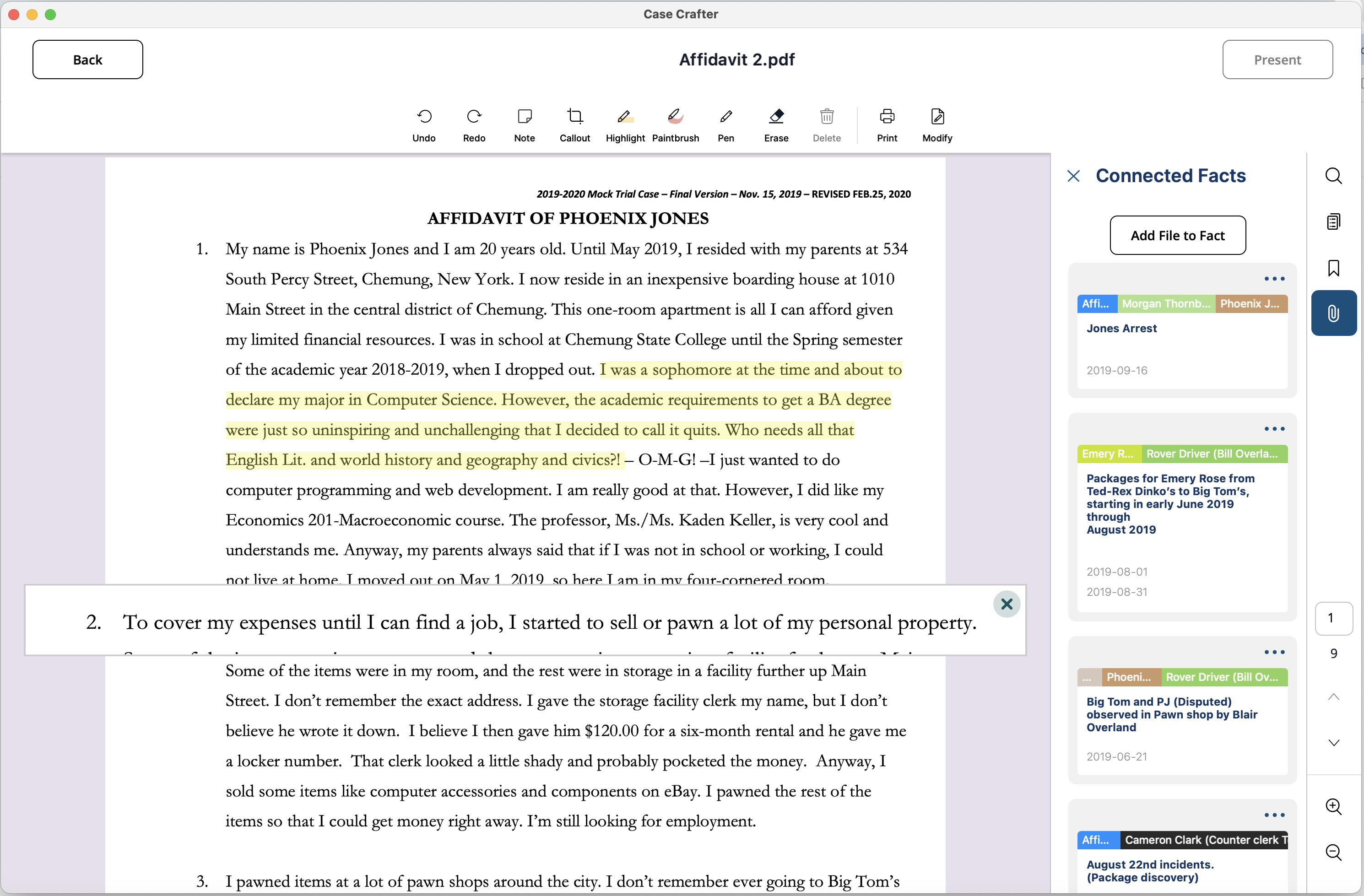This screenshot has width=1364, height=896.
Task: Open the Jones Arrest fact
Action: [1121, 328]
